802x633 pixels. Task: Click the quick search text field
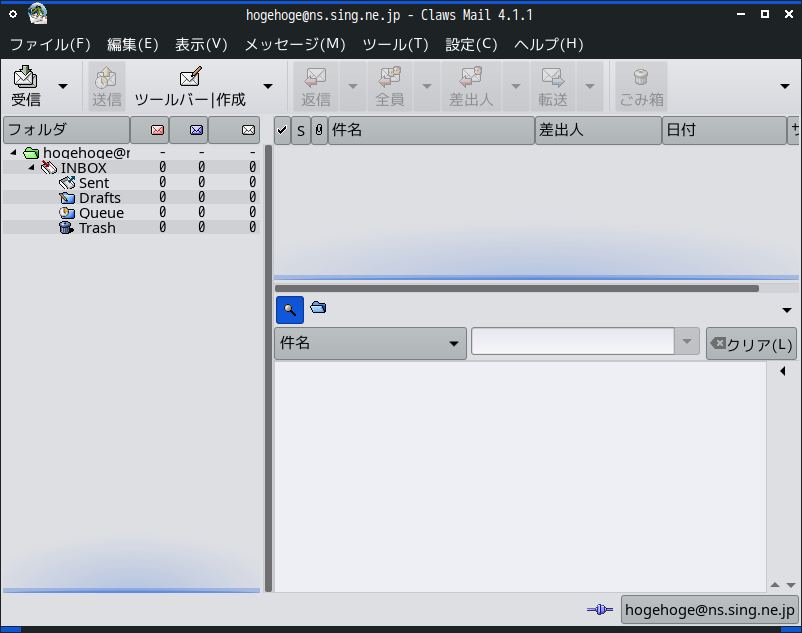(x=572, y=341)
